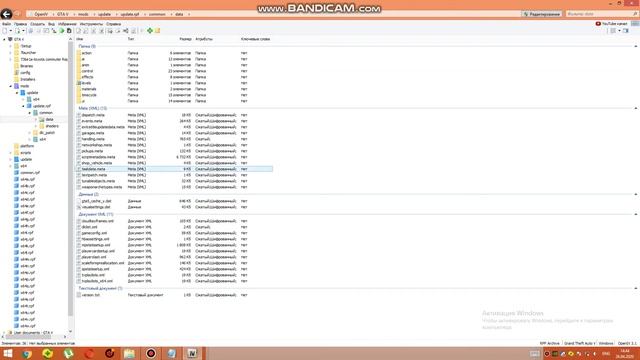Select the update.rpf breadcrumb segment
This screenshot has width=640, height=360.
pos(129,14)
